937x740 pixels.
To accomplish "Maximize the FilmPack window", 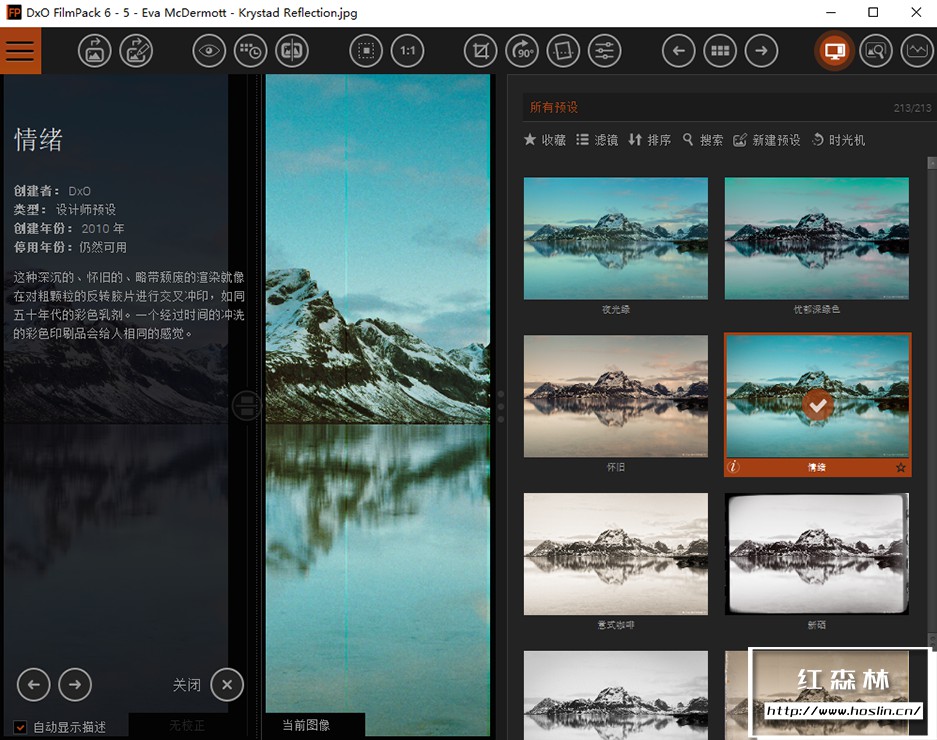I will (x=873, y=13).
